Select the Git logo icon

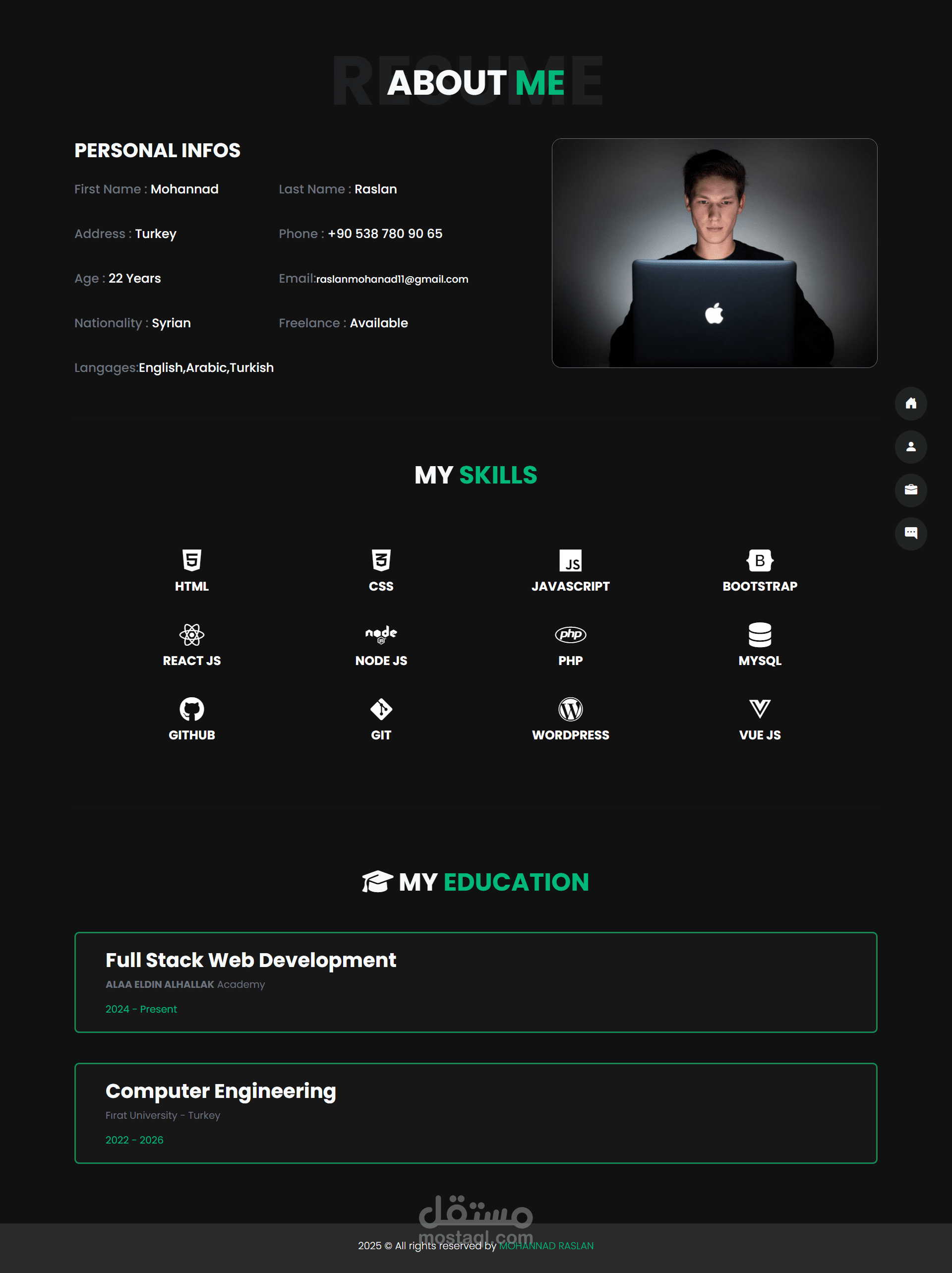coord(381,709)
